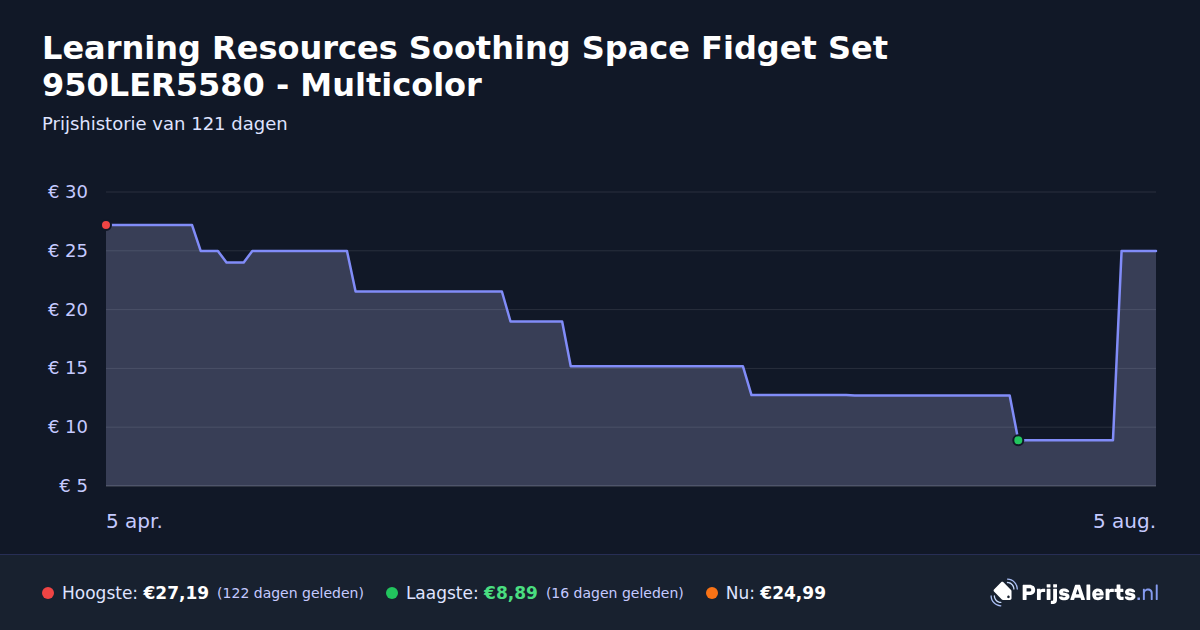This screenshot has height=630, width=1200.
Task: Click the 5 aug. end date label
Action: (1125, 522)
